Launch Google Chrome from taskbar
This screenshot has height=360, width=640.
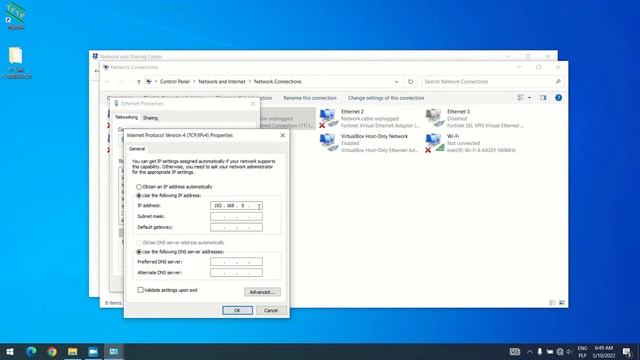click(52, 351)
